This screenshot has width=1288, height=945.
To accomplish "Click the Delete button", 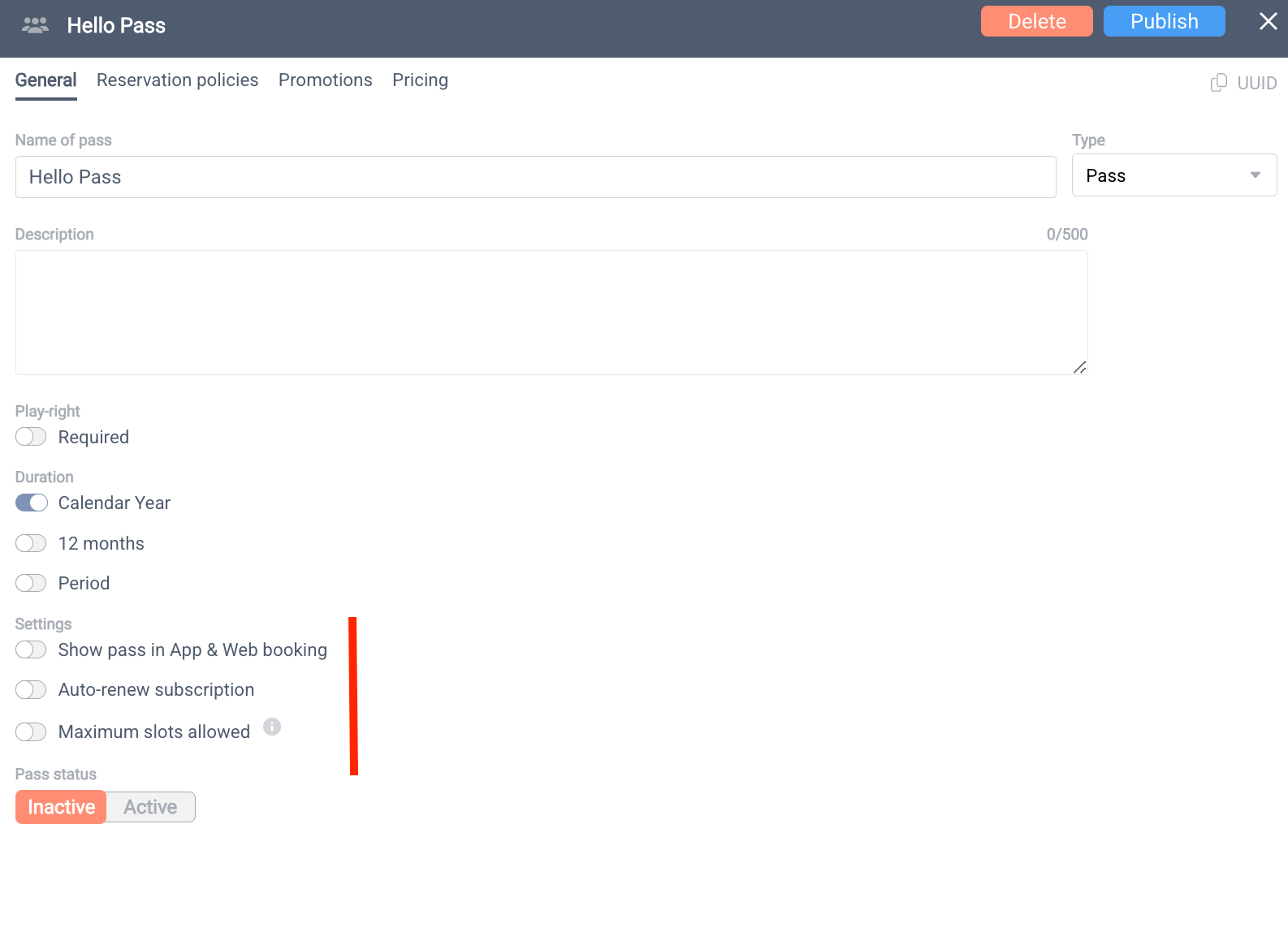I will click(x=1036, y=21).
